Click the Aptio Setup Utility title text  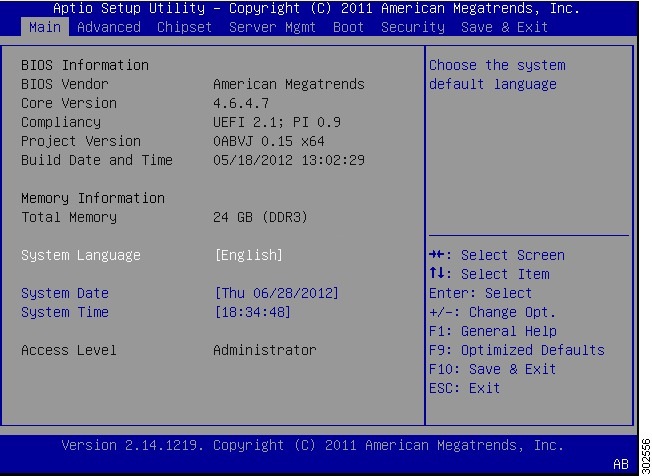tap(129, 8)
